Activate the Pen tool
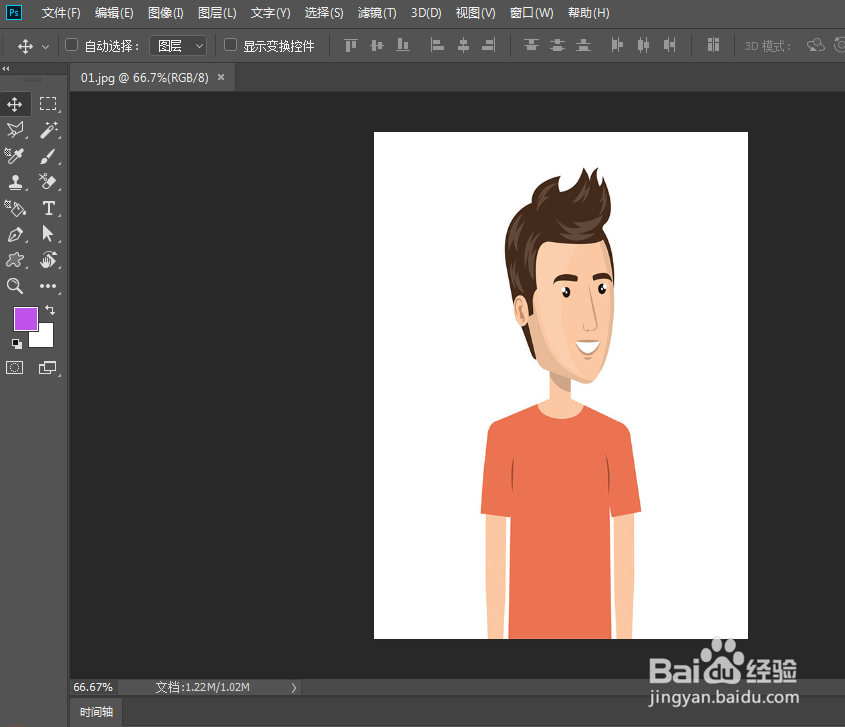This screenshot has width=845, height=727. (15, 234)
